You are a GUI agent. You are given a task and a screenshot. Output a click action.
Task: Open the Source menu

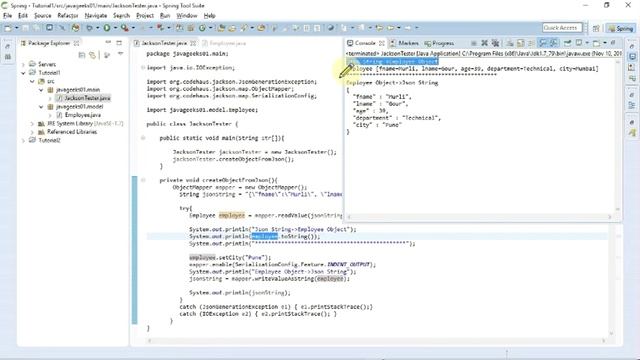42,16
